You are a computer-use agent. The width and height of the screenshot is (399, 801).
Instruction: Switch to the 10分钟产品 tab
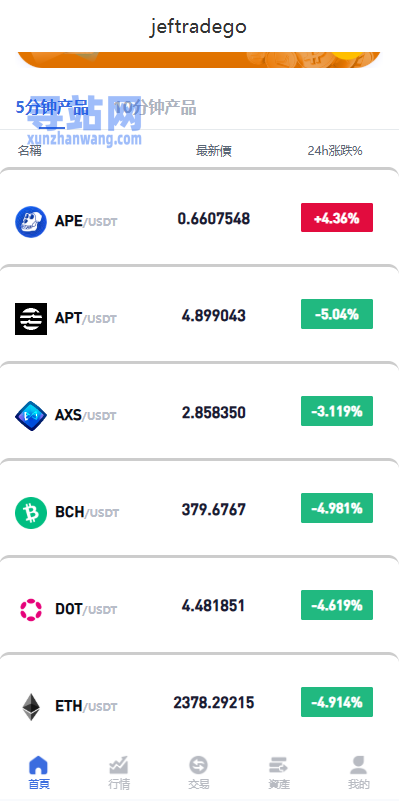tap(155, 108)
